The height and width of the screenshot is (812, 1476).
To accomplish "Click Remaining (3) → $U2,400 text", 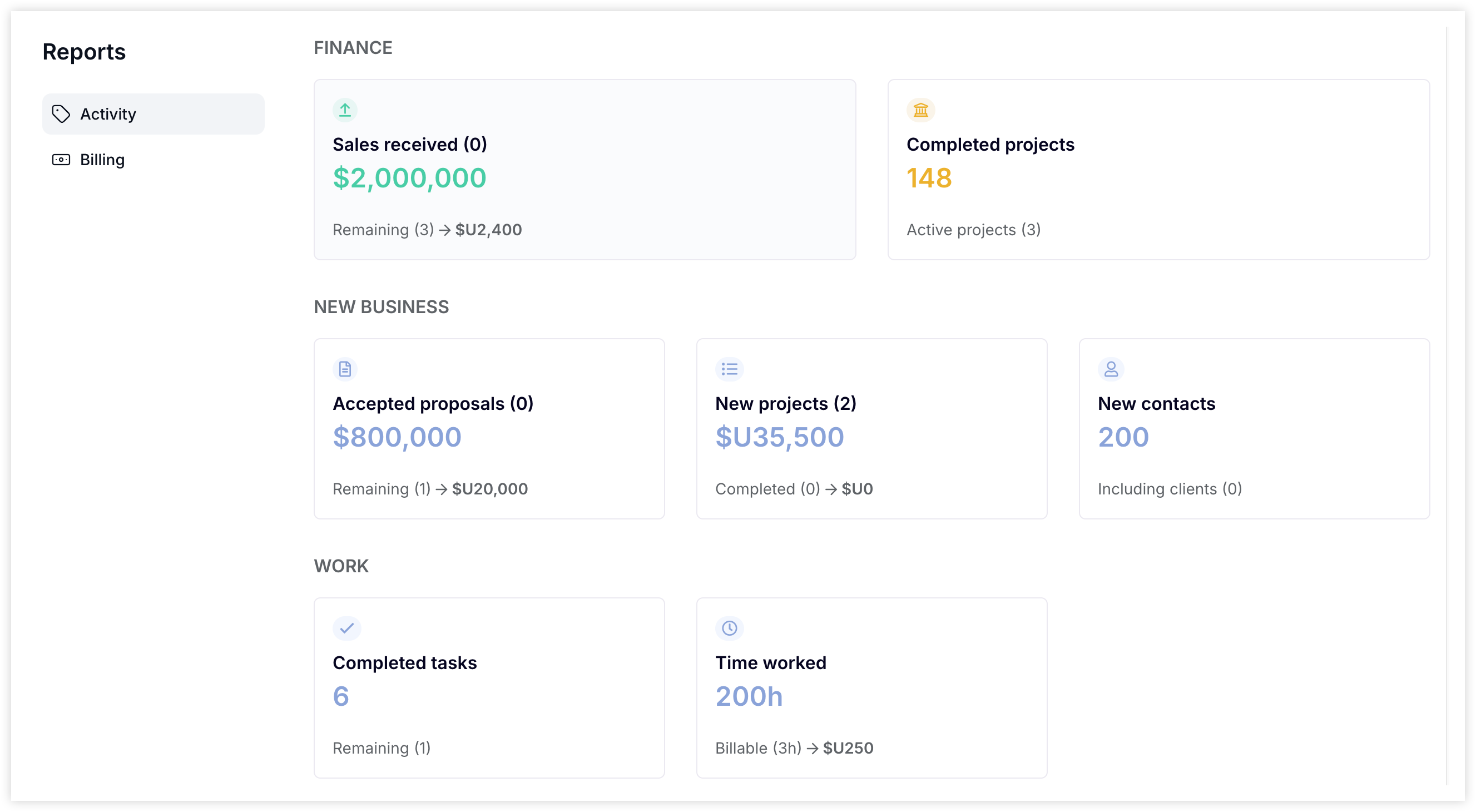I will [428, 230].
